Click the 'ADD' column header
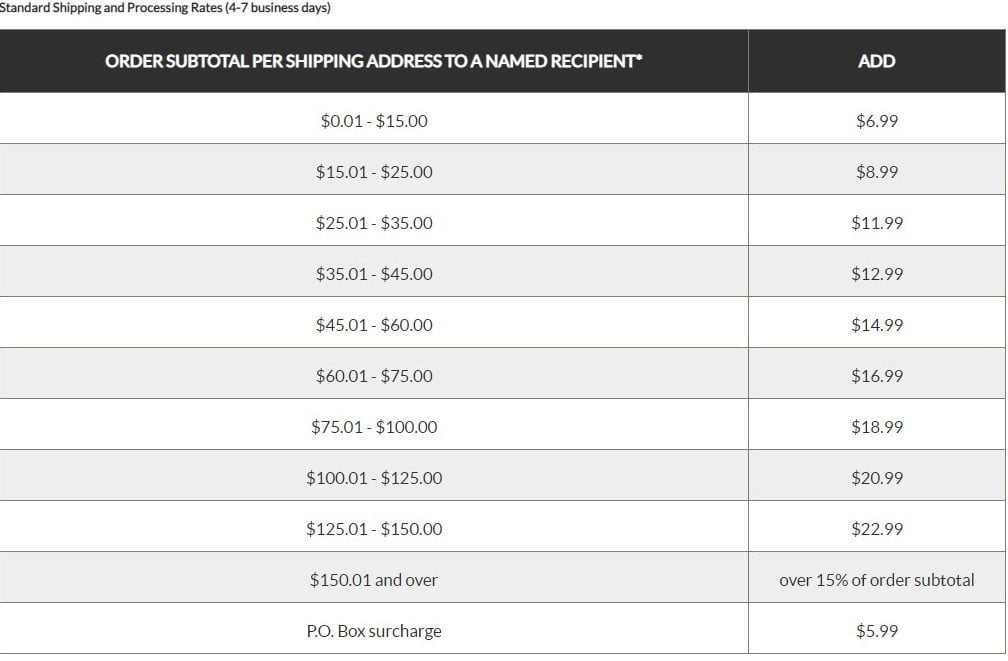 coord(876,61)
